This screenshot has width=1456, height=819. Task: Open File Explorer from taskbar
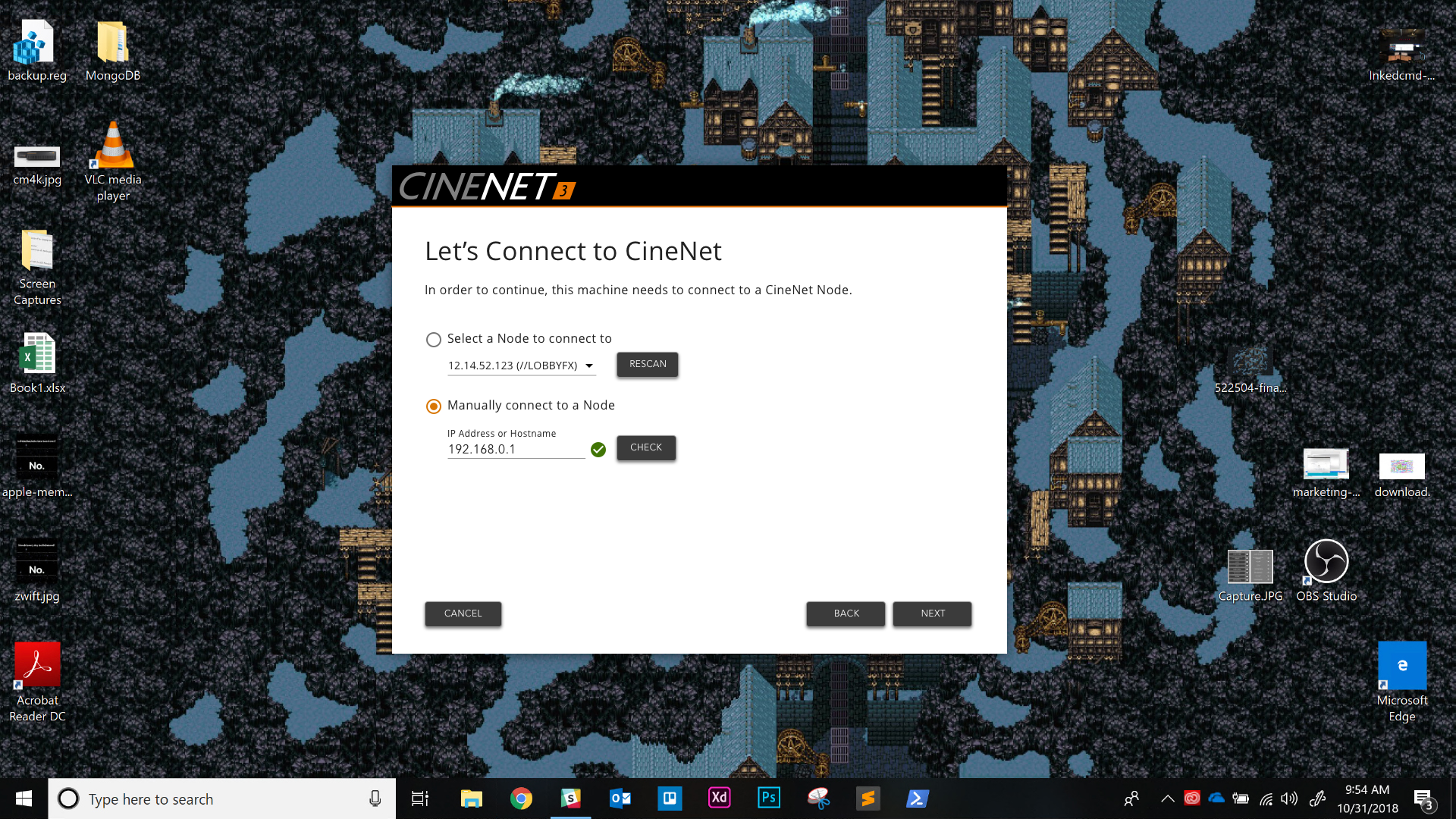(471, 799)
